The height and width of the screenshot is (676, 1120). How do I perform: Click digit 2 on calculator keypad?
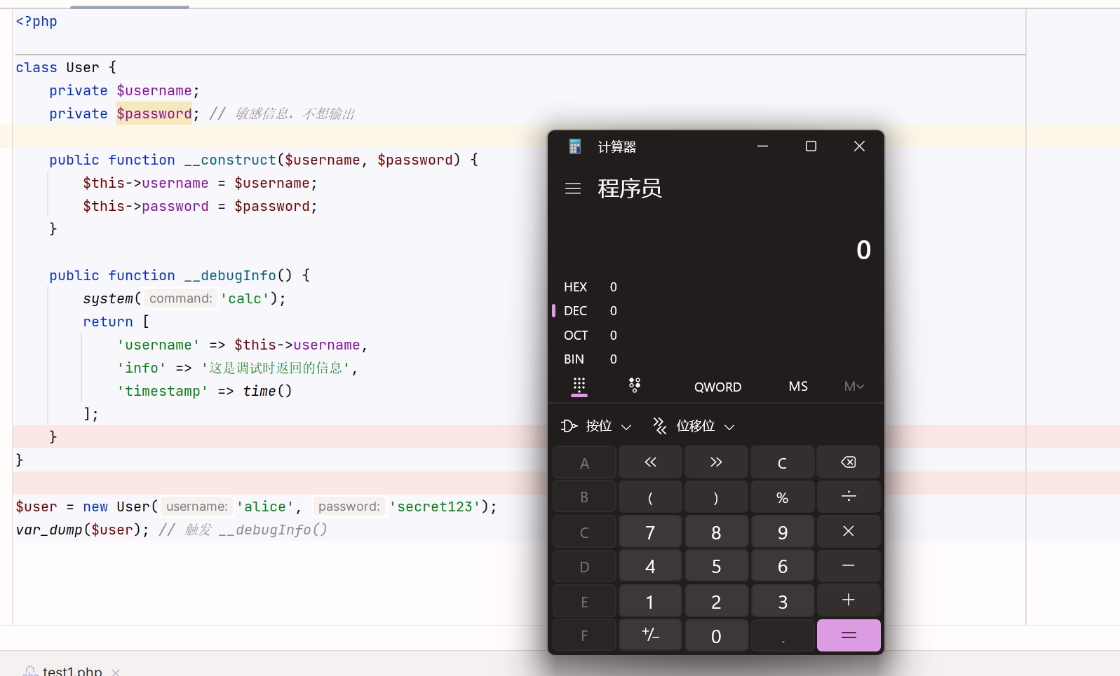tap(716, 600)
